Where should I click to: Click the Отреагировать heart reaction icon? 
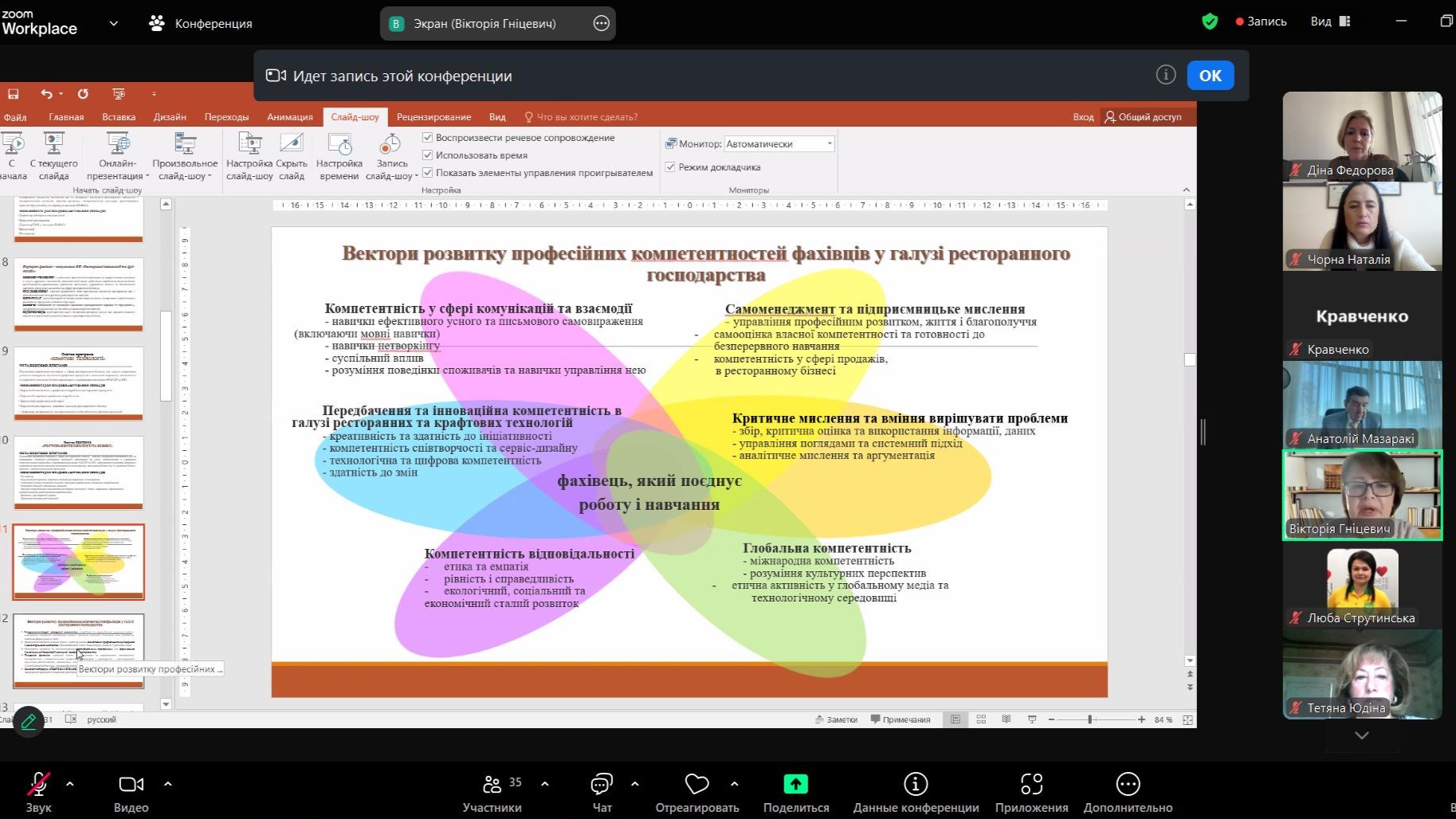(x=697, y=785)
